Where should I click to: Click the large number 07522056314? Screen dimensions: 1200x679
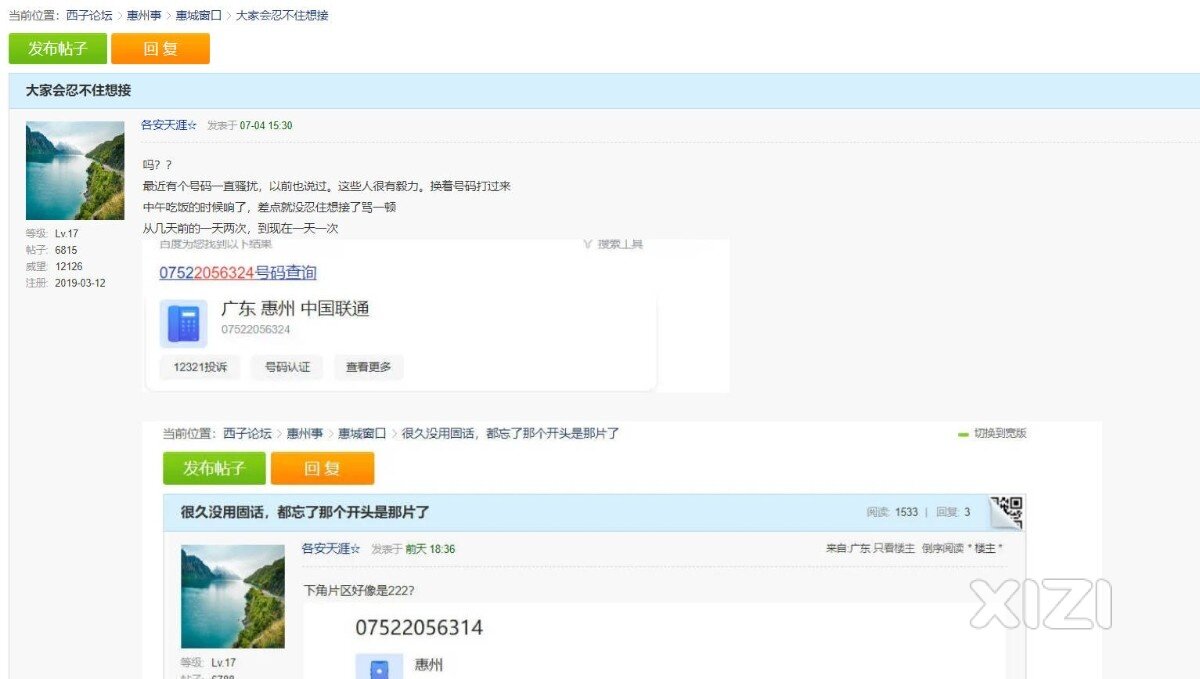point(419,628)
